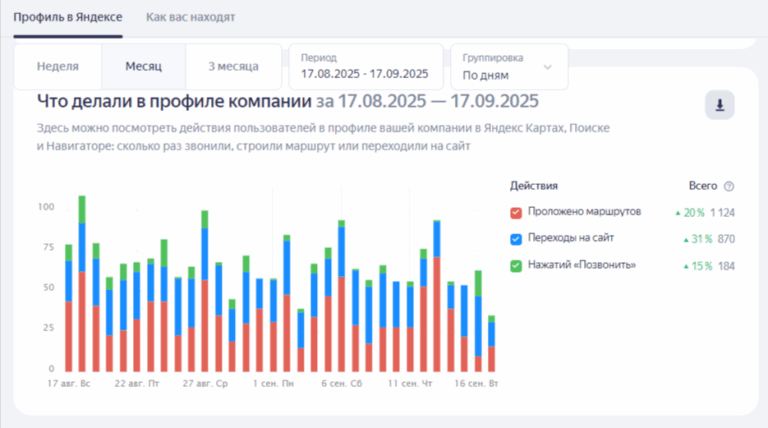Click the Всего column heading
The width and height of the screenshot is (768, 428).
[x=703, y=186]
